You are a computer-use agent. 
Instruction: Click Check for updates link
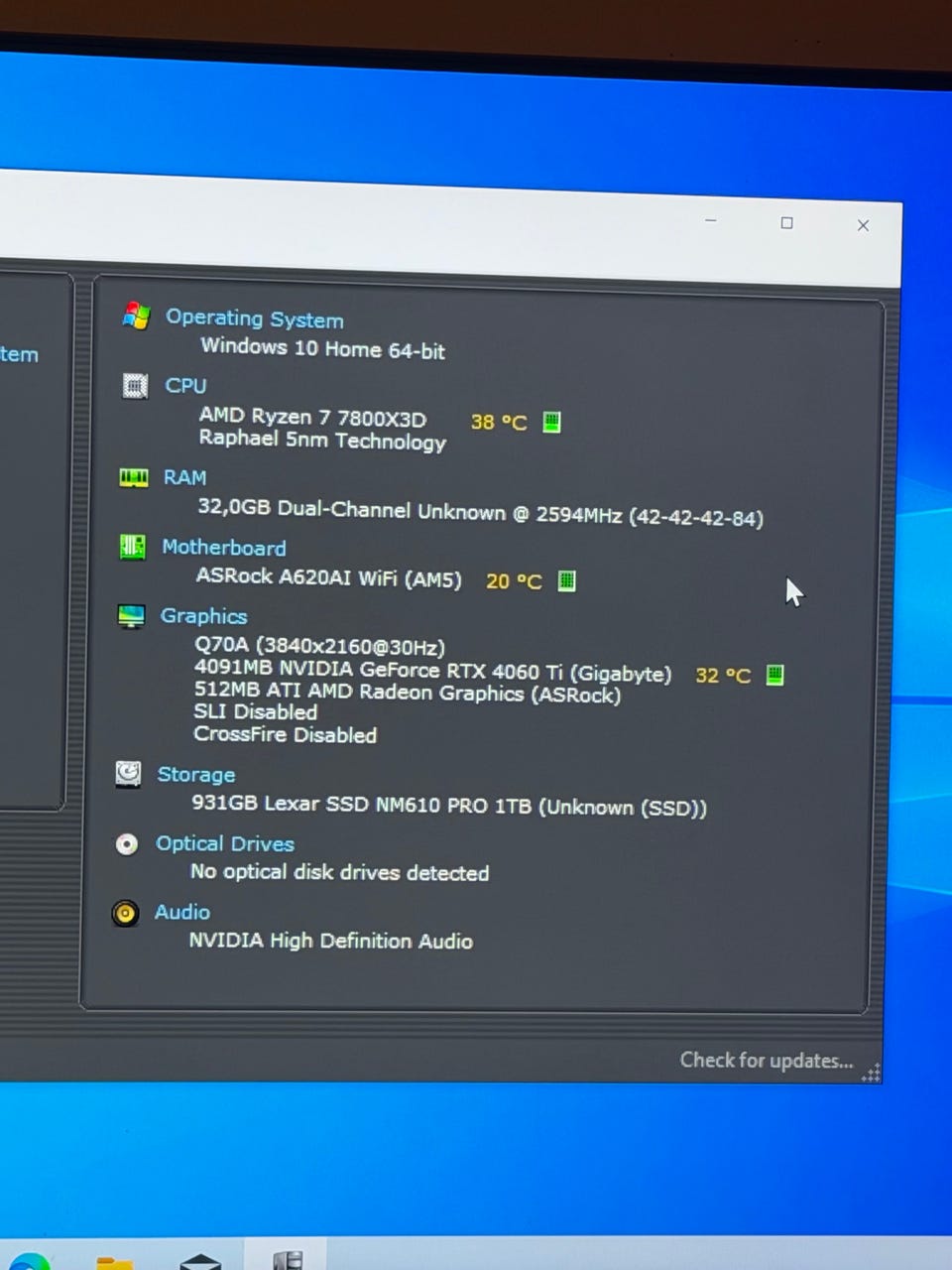(767, 1061)
